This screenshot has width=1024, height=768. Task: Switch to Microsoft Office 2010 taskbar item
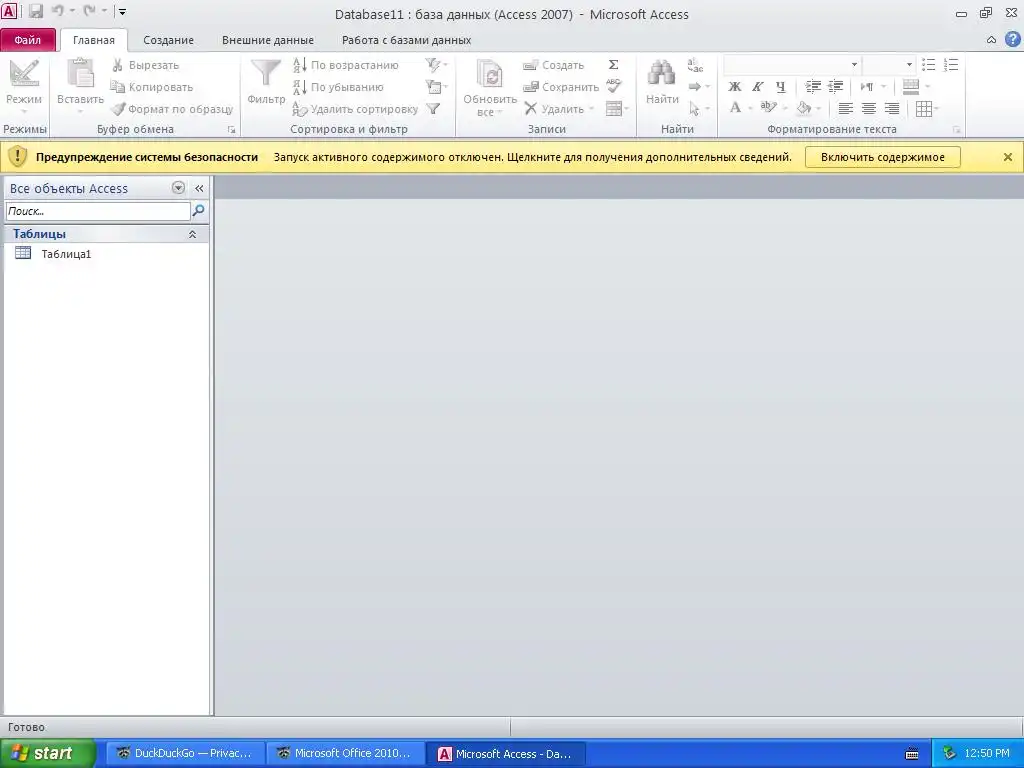[345, 753]
